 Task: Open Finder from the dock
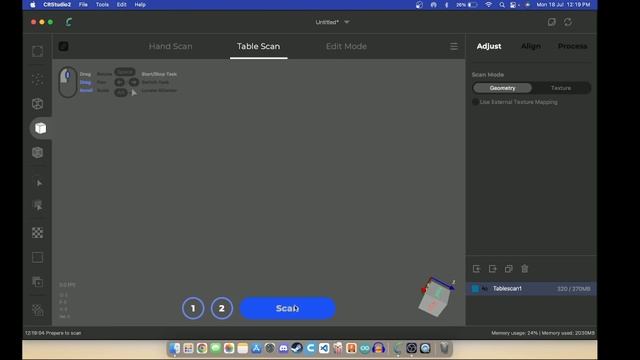175,348
